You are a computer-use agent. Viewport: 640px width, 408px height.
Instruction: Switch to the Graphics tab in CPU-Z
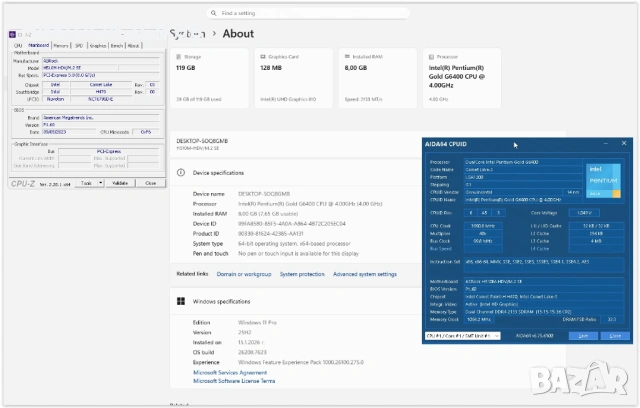[98, 46]
